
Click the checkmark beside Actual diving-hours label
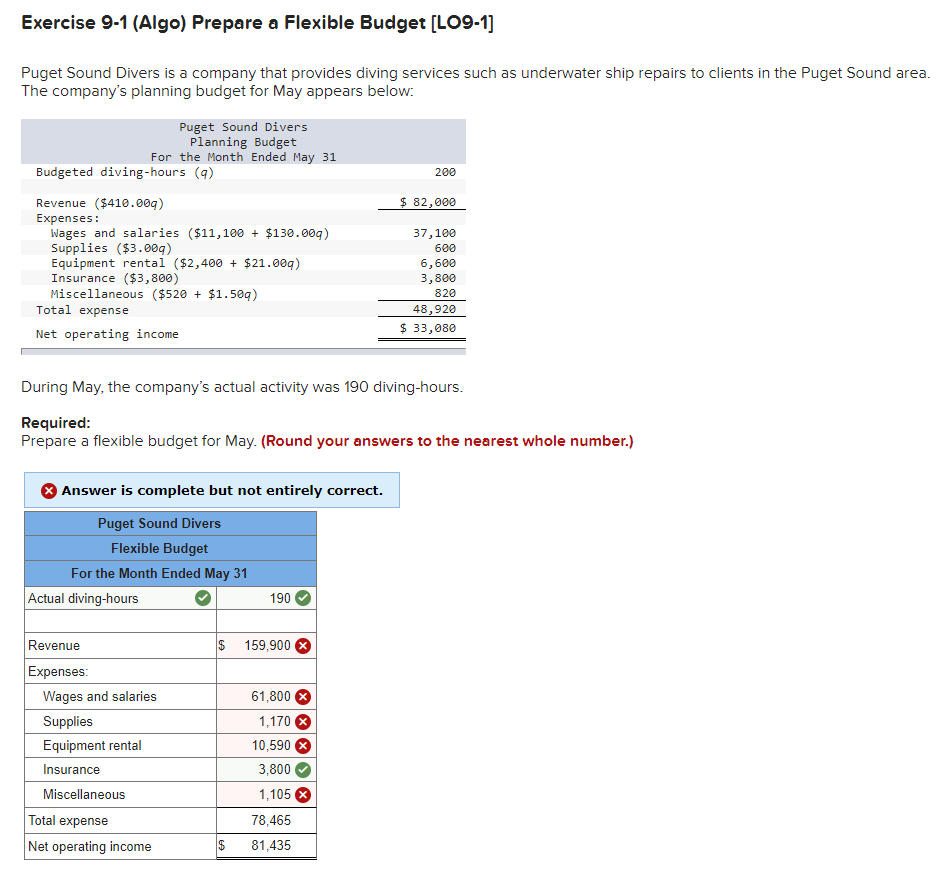click(x=200, y=597)
